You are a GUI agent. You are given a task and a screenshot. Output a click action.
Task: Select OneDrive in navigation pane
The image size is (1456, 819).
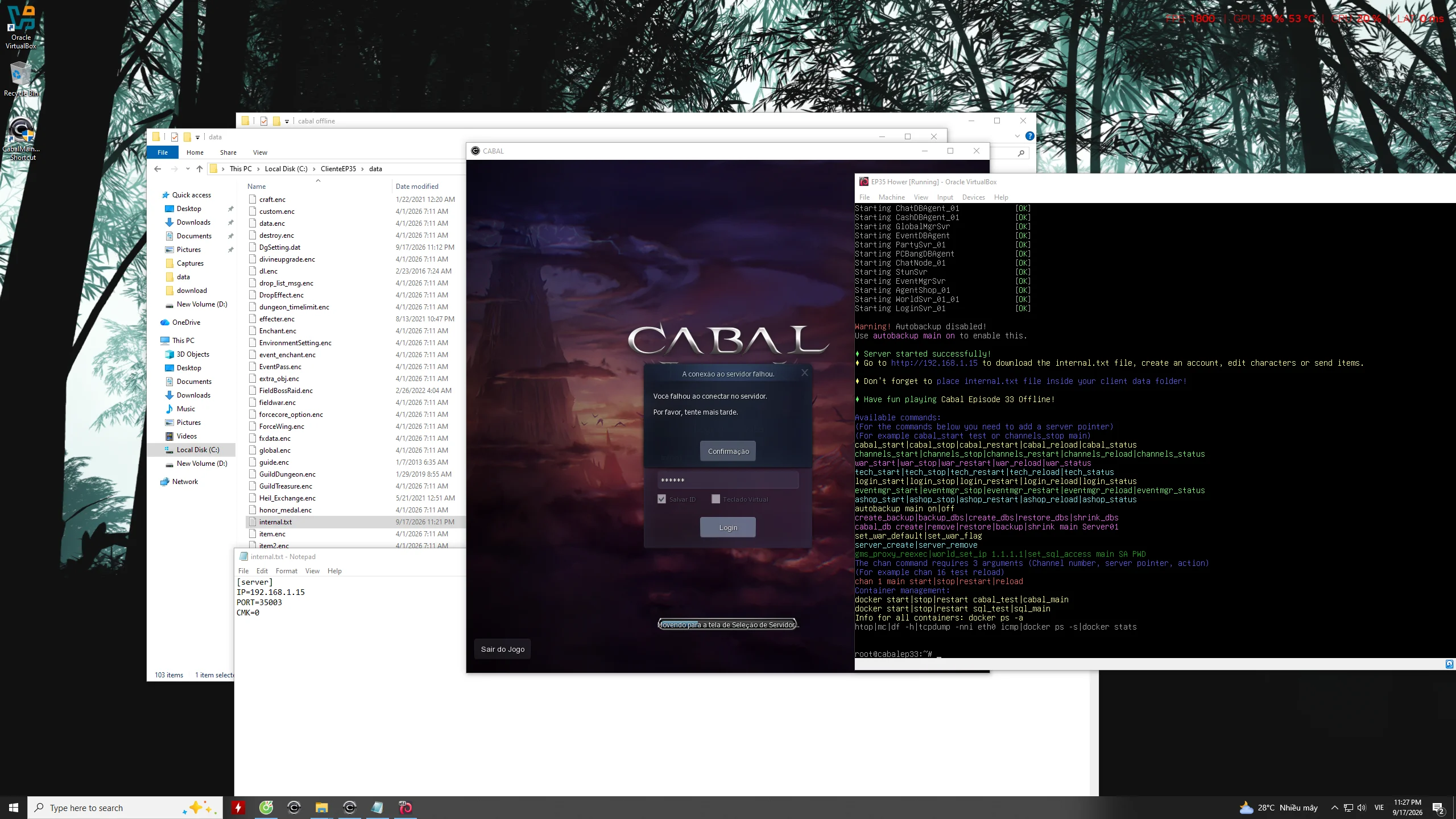186,322
